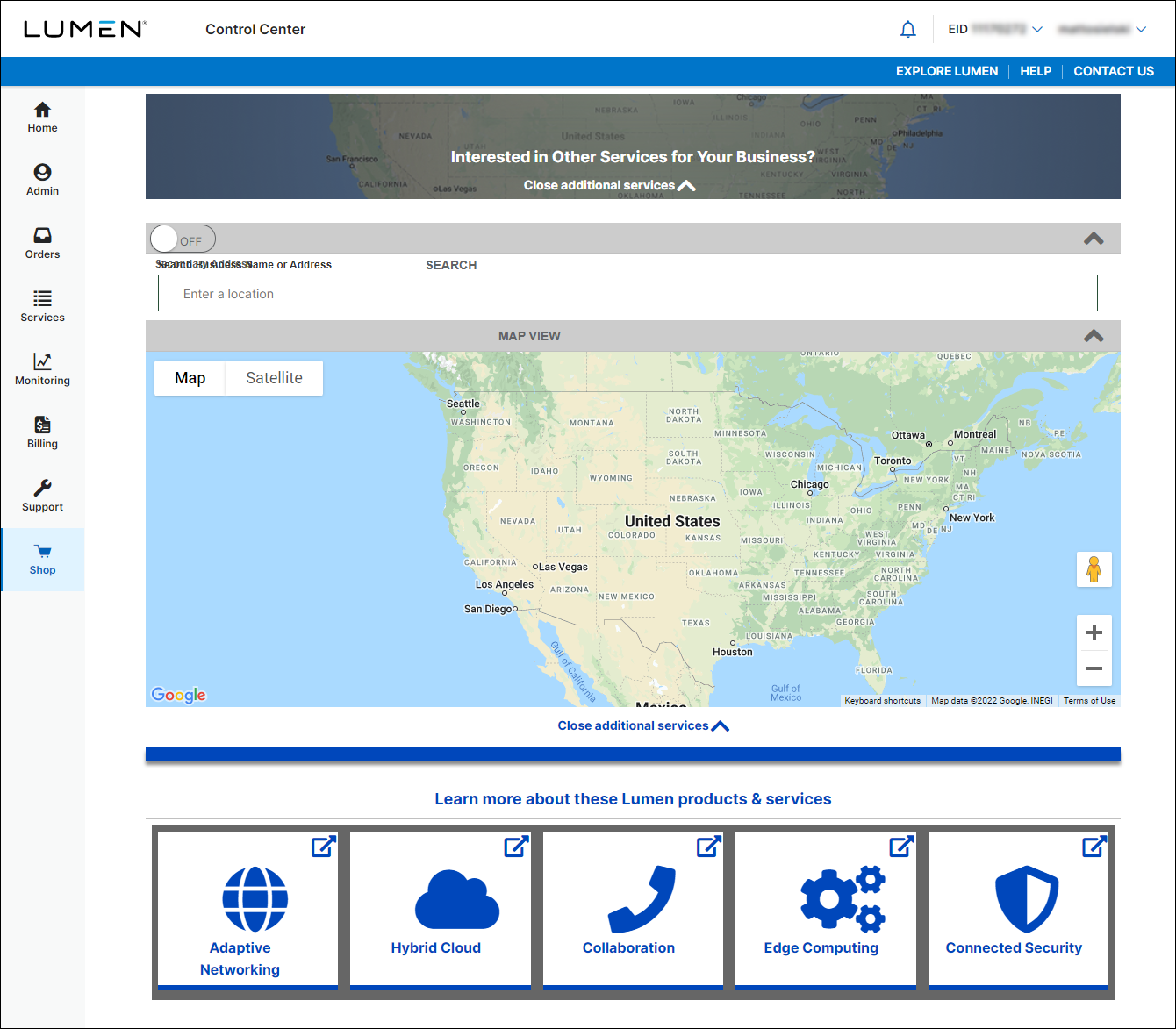Open the Adaptive Networking link
This screenshot has height=1029, width=1176.
pyautogui.click(x=240, y=958)
